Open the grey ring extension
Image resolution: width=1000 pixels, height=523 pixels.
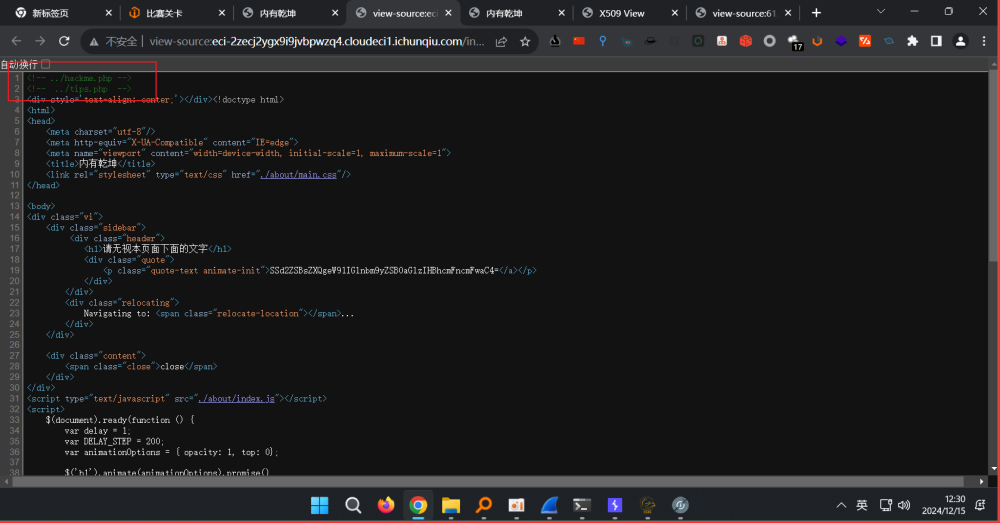770,41
